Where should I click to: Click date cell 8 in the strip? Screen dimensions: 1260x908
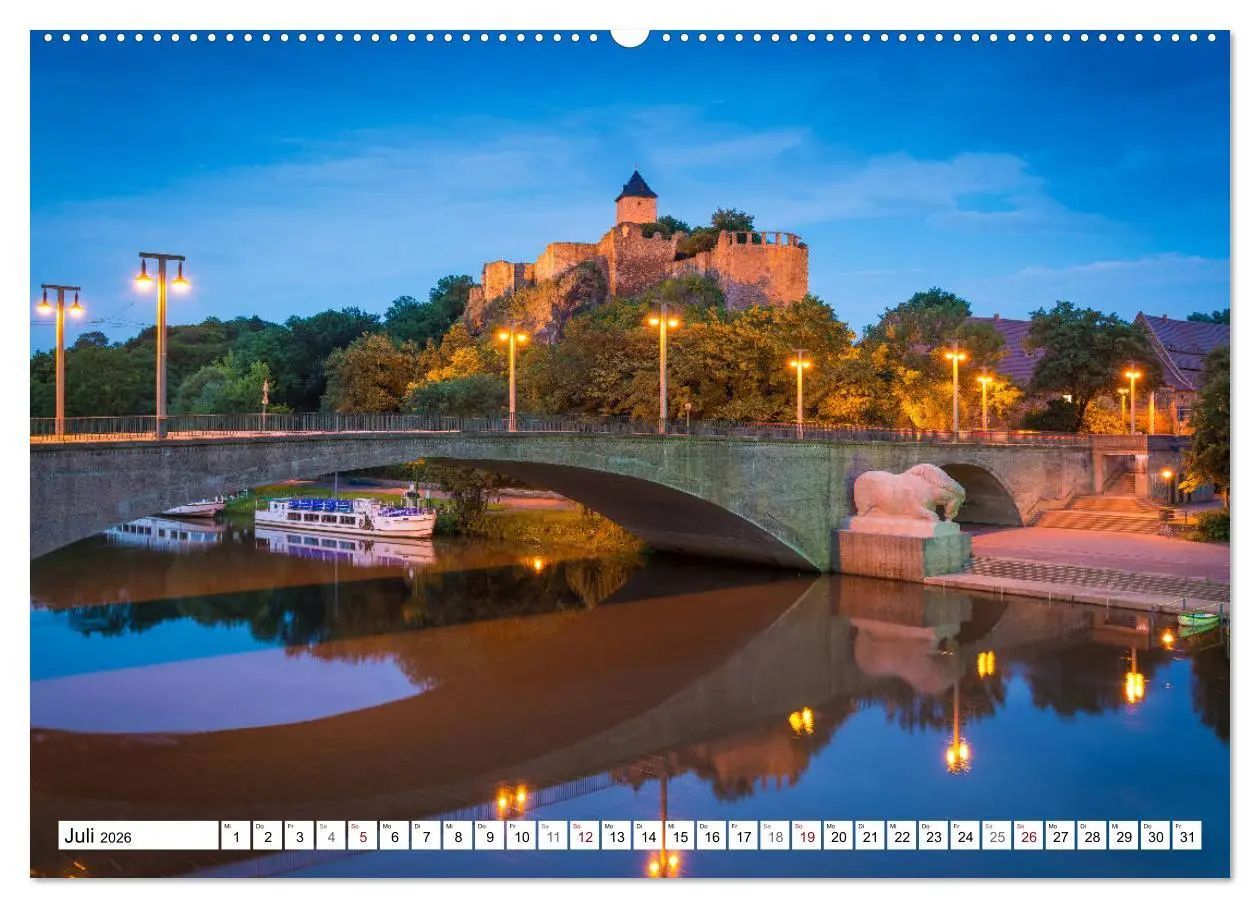pos(457,836)
